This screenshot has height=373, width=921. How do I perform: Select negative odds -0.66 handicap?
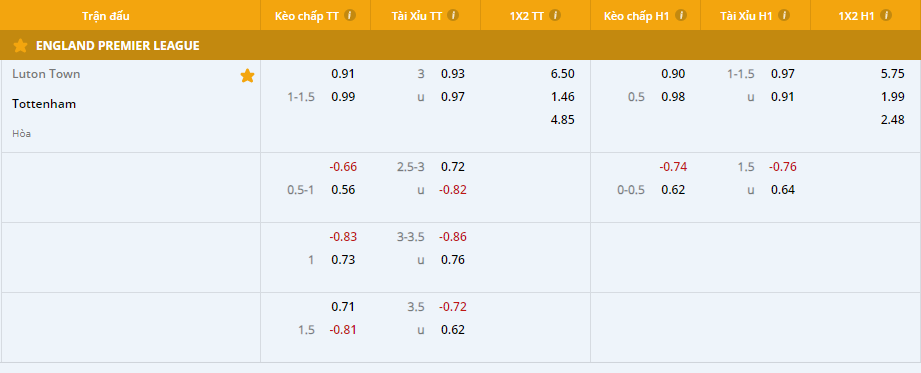[x=343, y=167]
